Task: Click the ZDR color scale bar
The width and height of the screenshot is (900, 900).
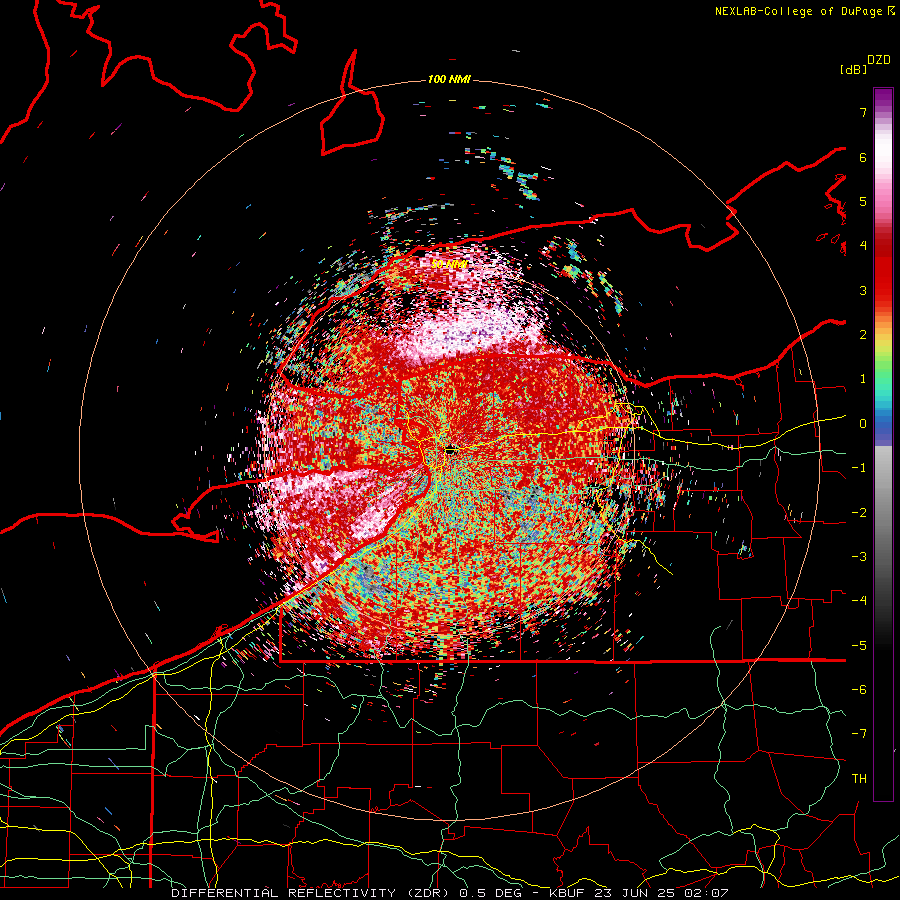Action: click(883, 444)
